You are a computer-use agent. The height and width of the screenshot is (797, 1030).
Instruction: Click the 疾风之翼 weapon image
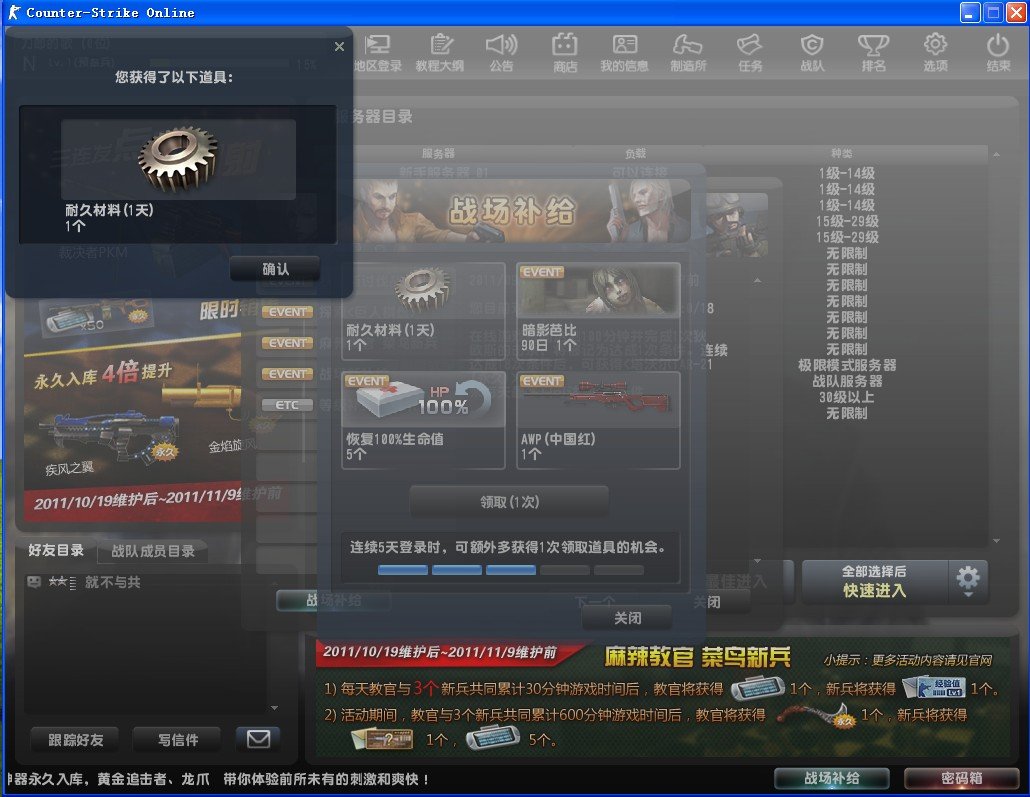108,436
